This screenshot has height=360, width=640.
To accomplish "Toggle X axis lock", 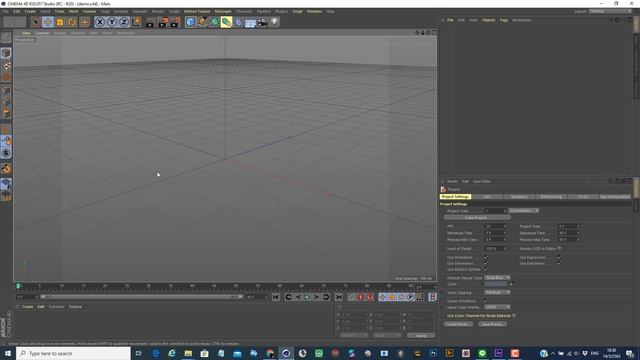I will [100, 22].
